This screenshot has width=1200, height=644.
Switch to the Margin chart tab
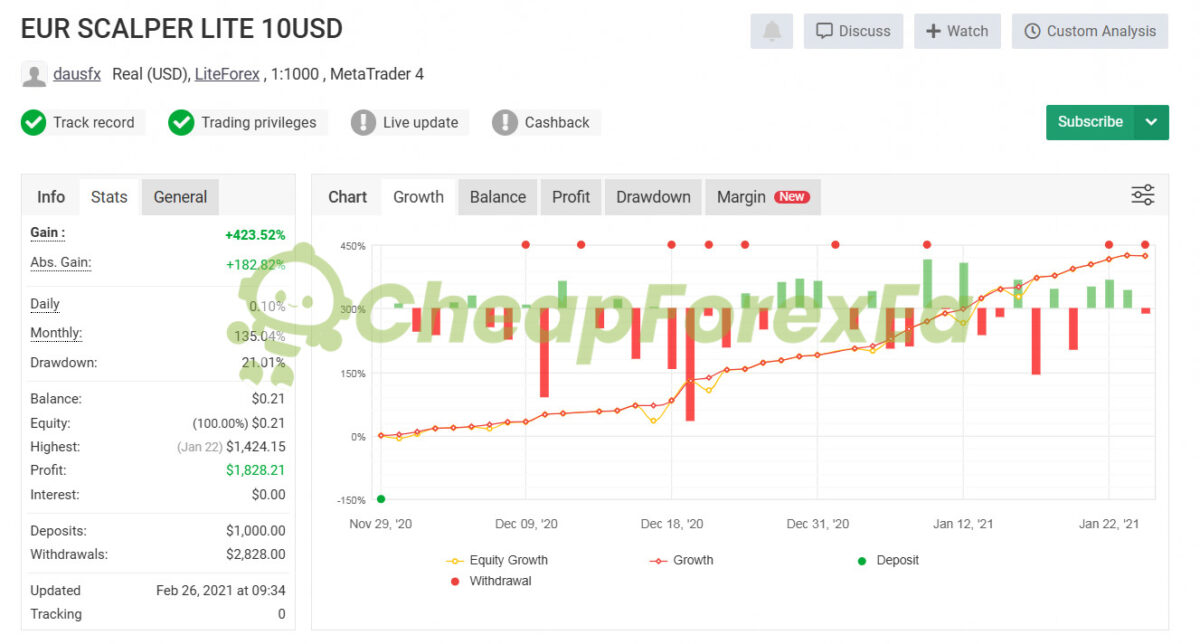pyautogui.click(x=763, y=197)
